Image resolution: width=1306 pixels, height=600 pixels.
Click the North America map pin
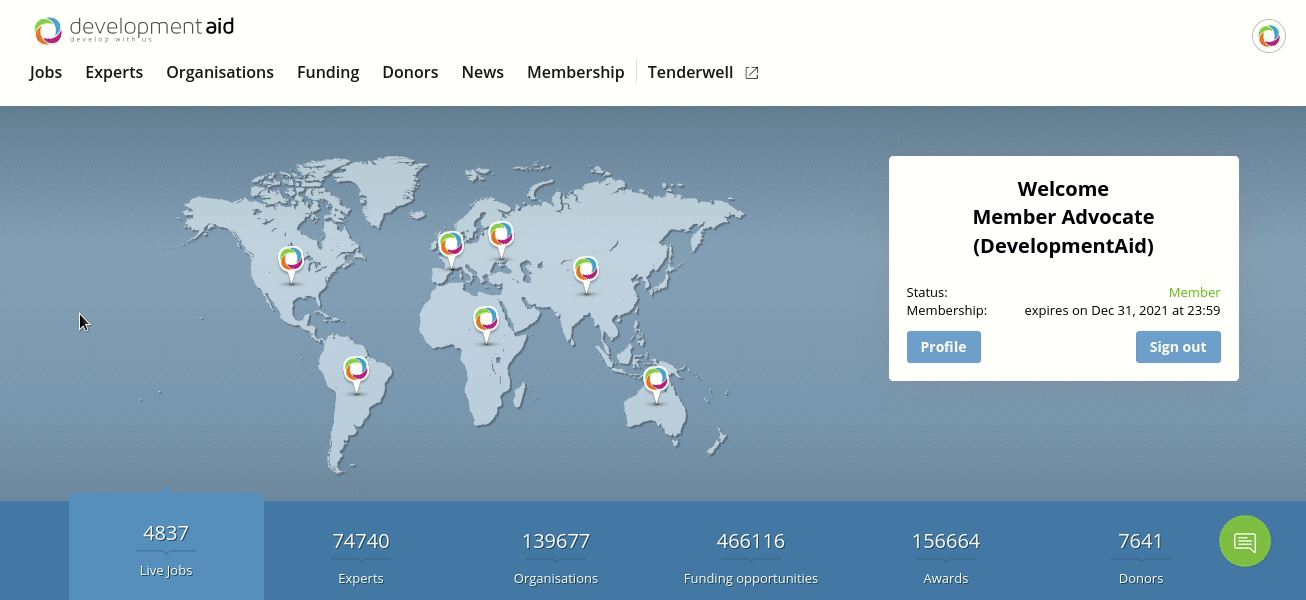pyautogui.click(x=291, y=262)
